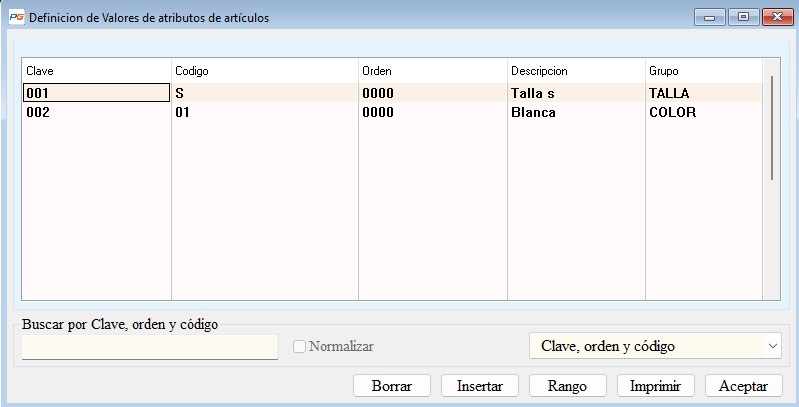
Task: Click the Codigo cell 'S'
Action: (x=265, y=93)
